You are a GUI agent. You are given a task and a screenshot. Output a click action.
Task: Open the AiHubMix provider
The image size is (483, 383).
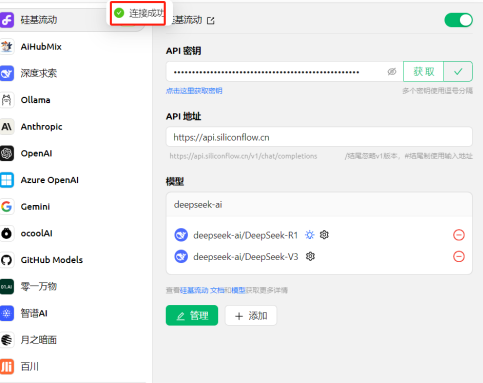[x=72, y=47]
